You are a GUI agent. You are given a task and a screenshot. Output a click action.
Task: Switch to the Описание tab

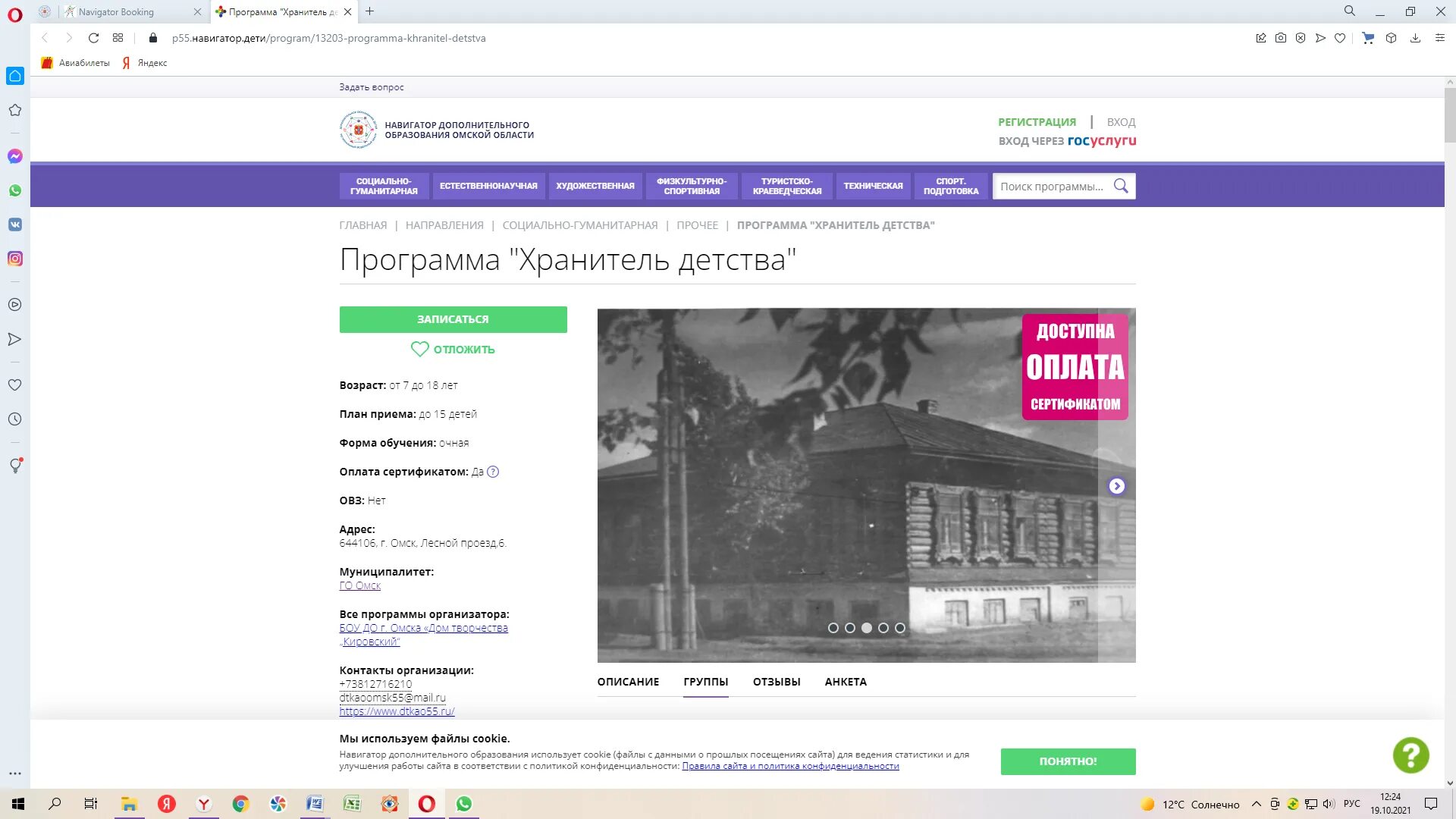point(628,682)
